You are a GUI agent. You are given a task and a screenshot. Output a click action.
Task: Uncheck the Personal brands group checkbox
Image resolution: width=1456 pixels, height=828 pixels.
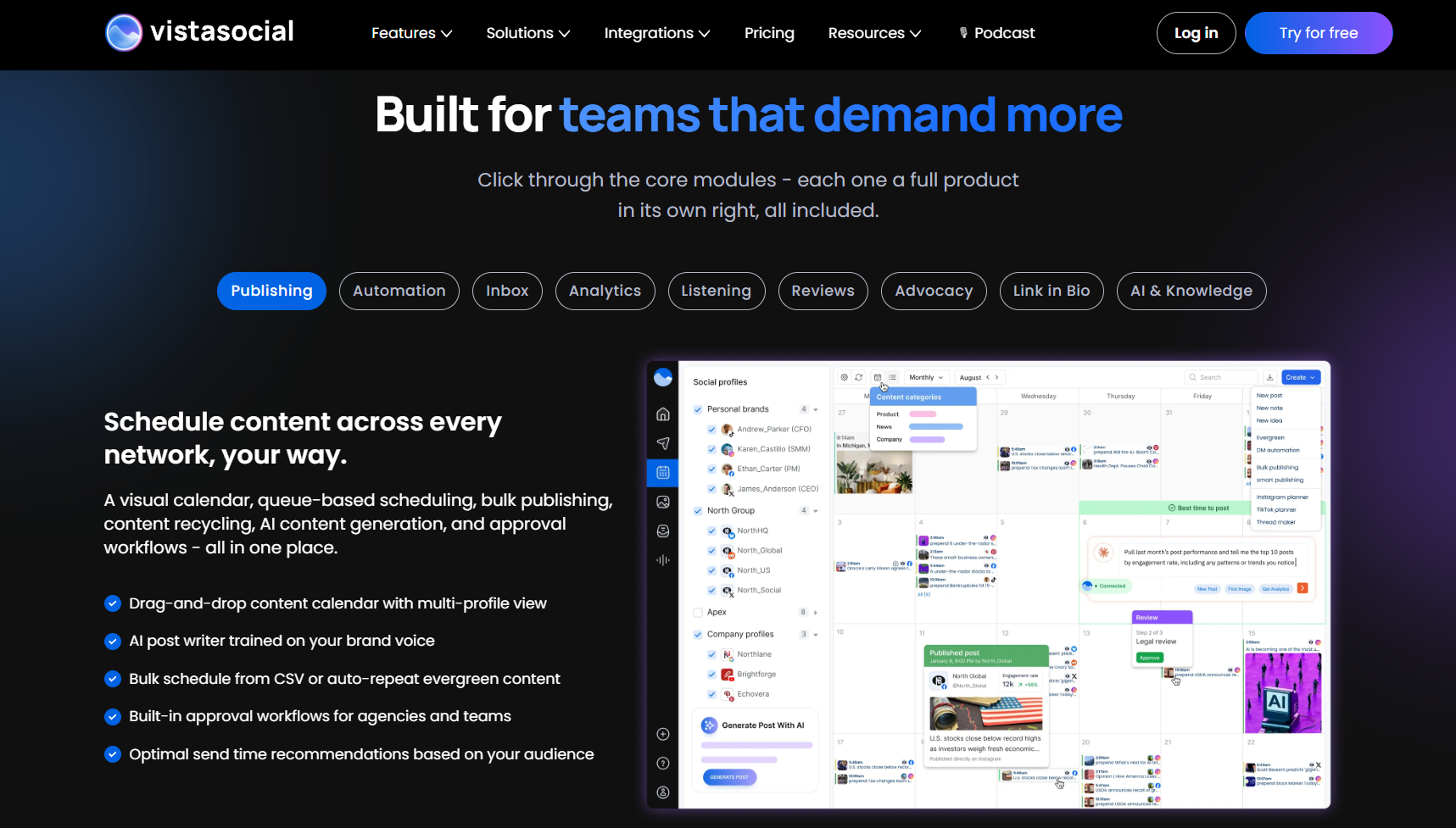click(698, 409)
